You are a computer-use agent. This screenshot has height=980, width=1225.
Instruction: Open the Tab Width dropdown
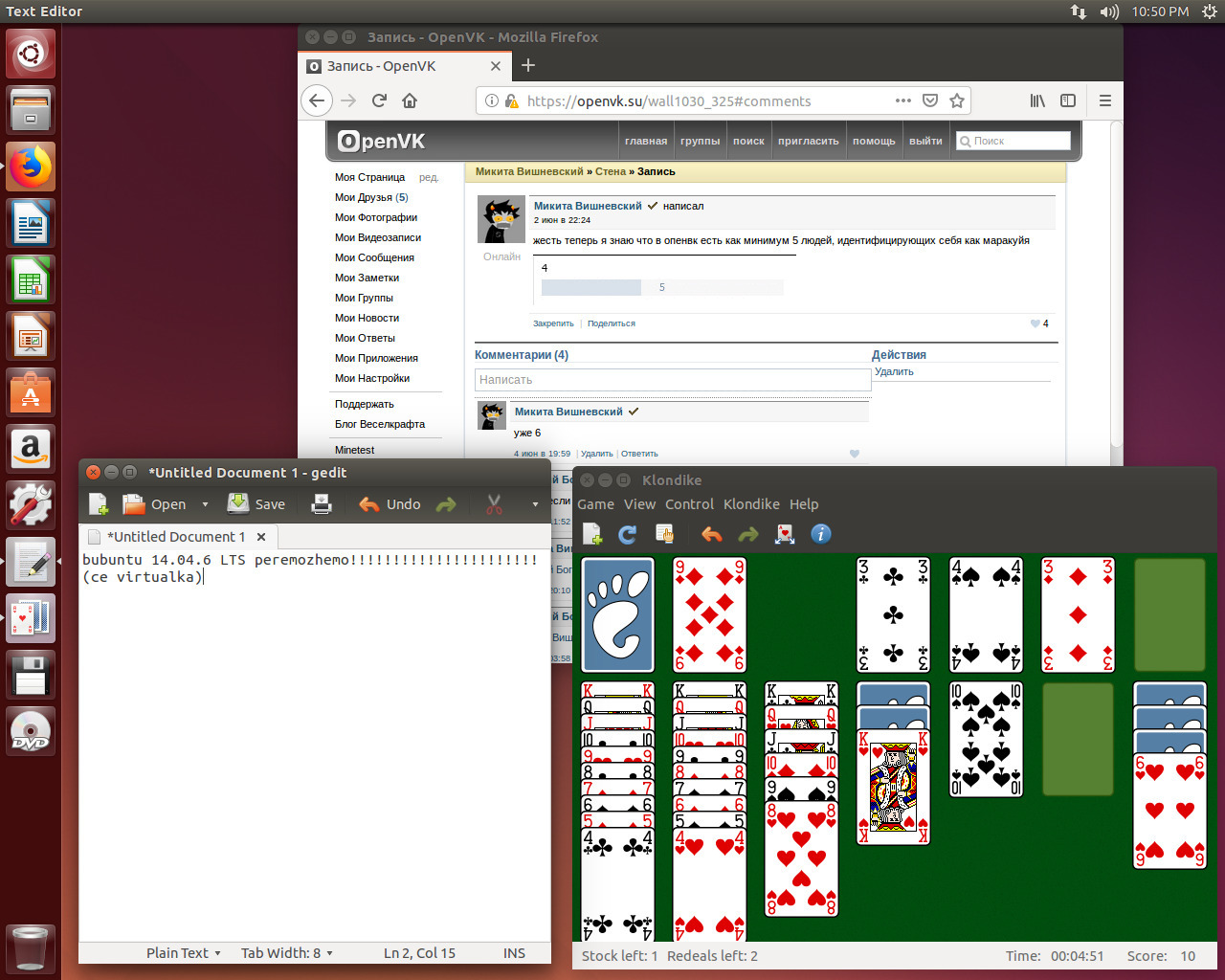pyautogui.click(x=286, y=953)
